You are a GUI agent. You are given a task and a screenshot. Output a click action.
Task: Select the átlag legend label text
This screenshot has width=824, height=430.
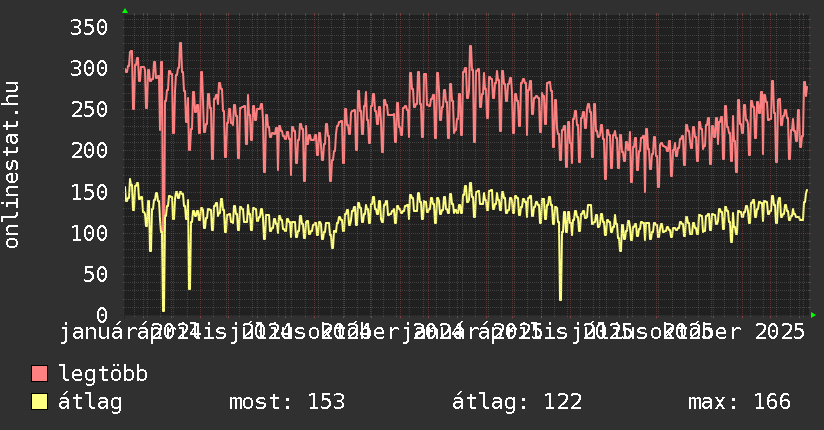(x=90, y=402)
